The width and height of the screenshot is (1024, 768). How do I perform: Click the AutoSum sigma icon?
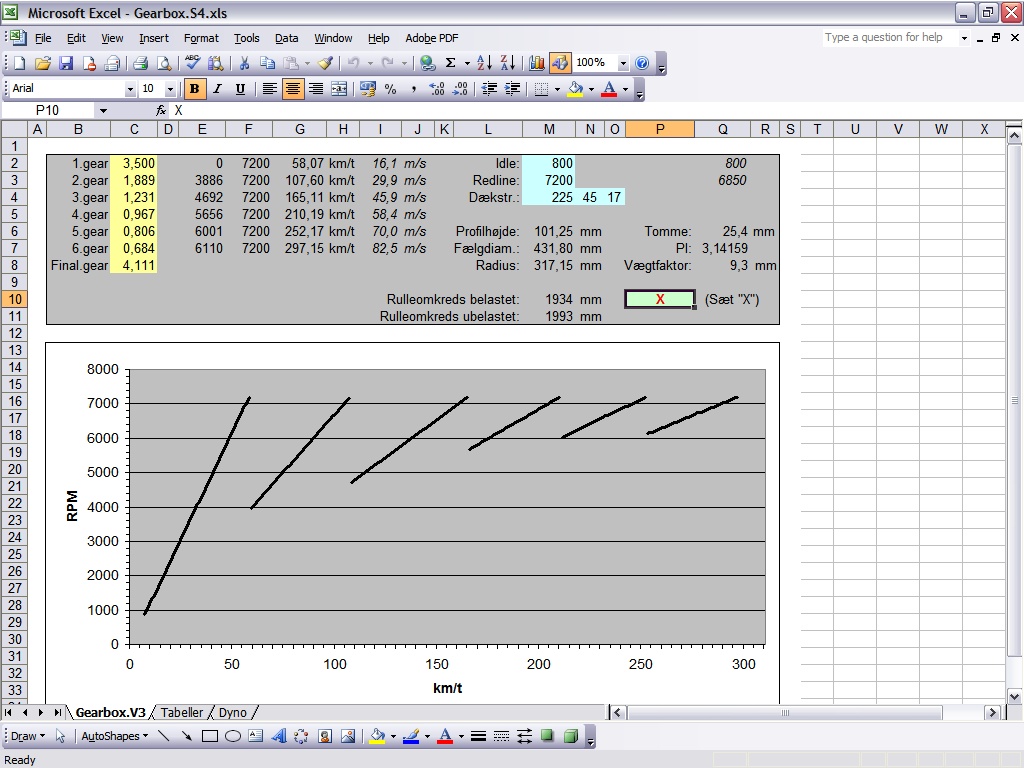[451, 63]
